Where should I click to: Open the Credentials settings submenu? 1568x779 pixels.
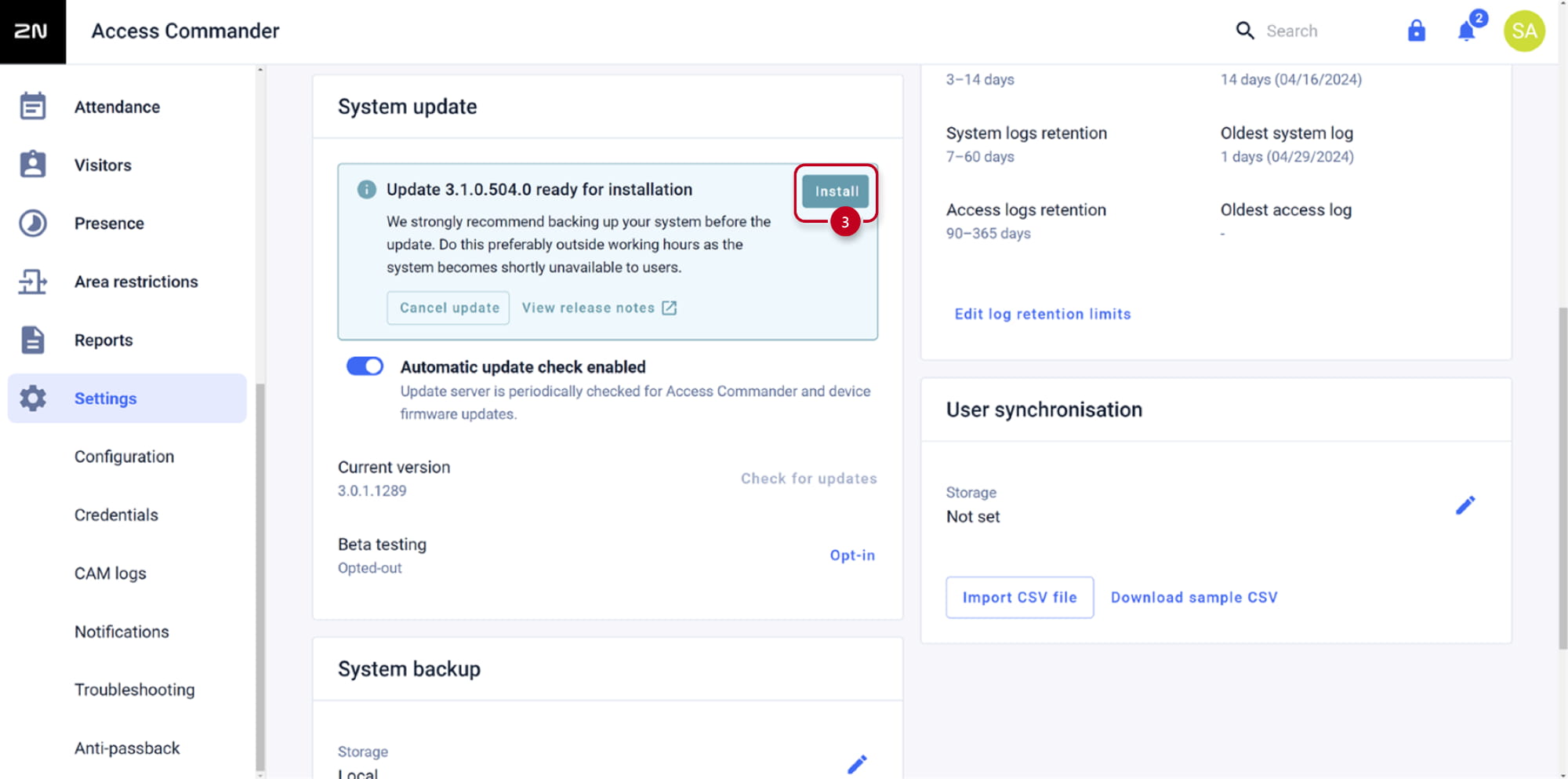(x=116, y=515)
